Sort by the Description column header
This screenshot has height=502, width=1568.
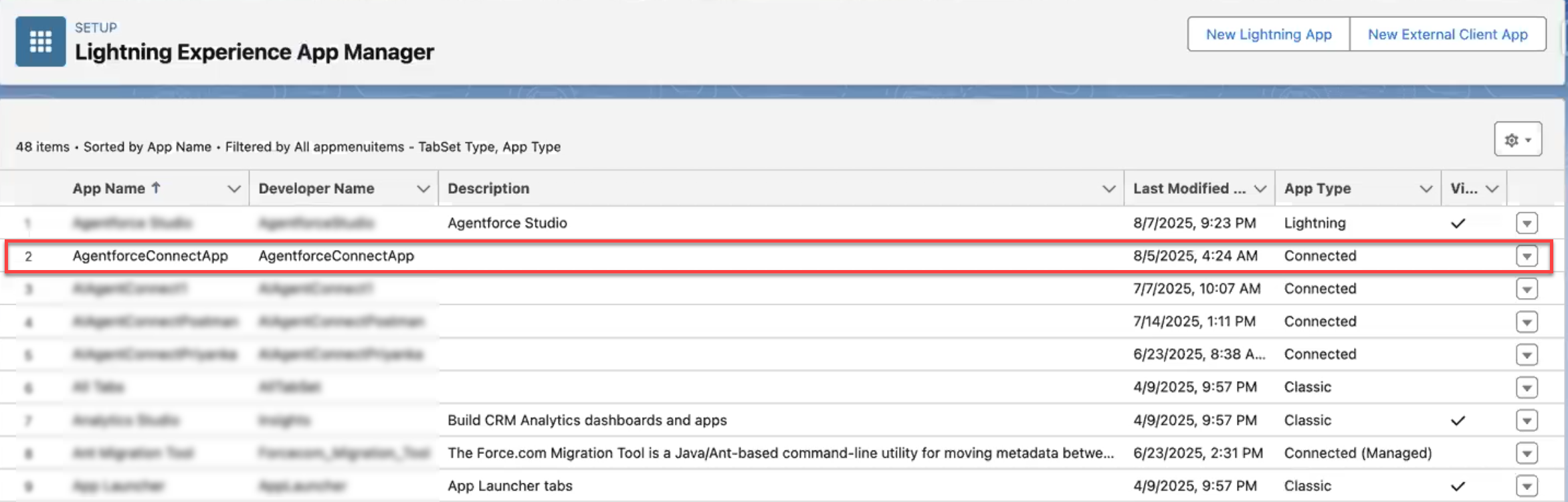pos(488,189)
